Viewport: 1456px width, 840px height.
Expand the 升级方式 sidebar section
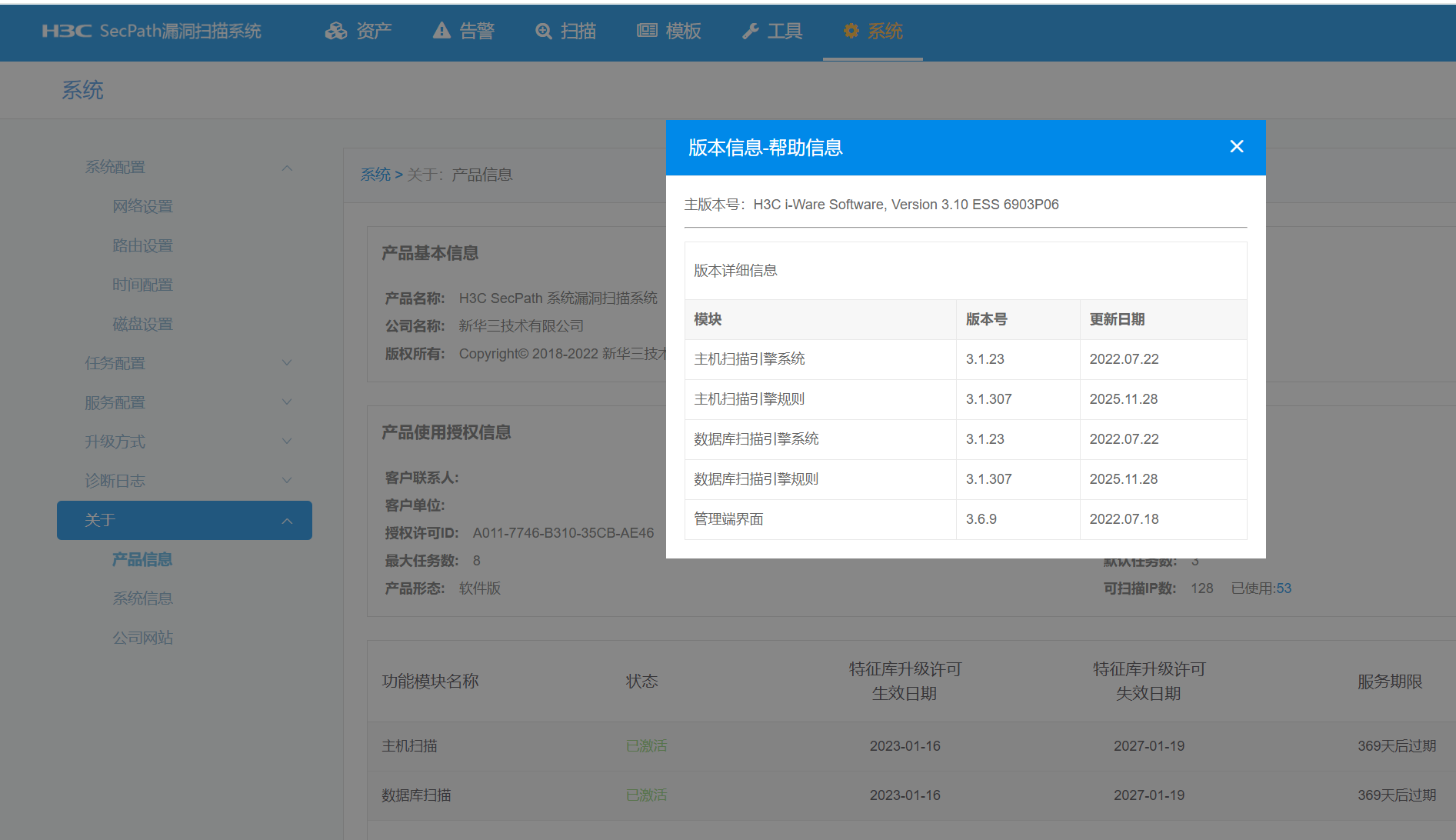click(287, 442)
